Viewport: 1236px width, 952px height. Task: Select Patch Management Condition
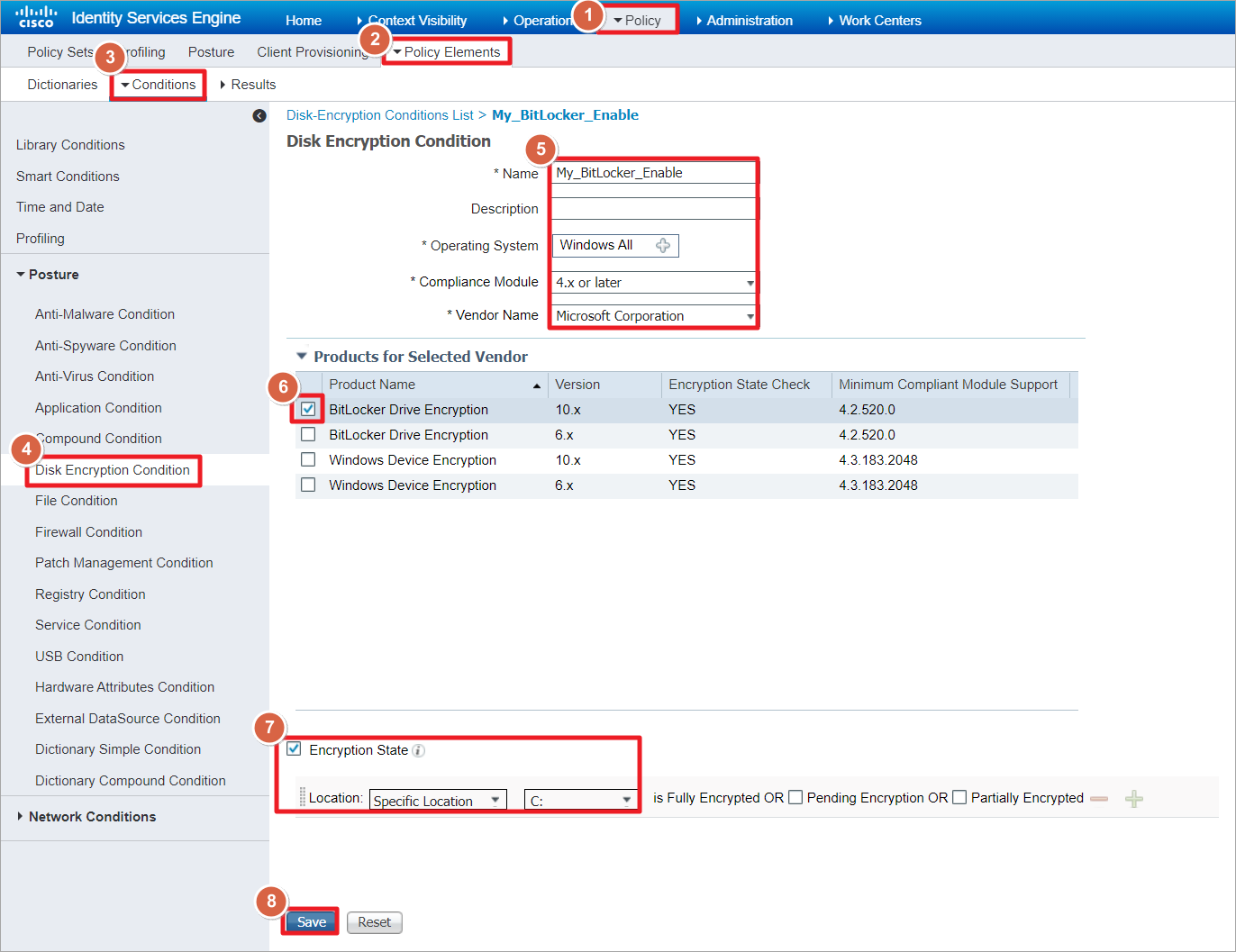pyautogui.click(x=124, y=563)
